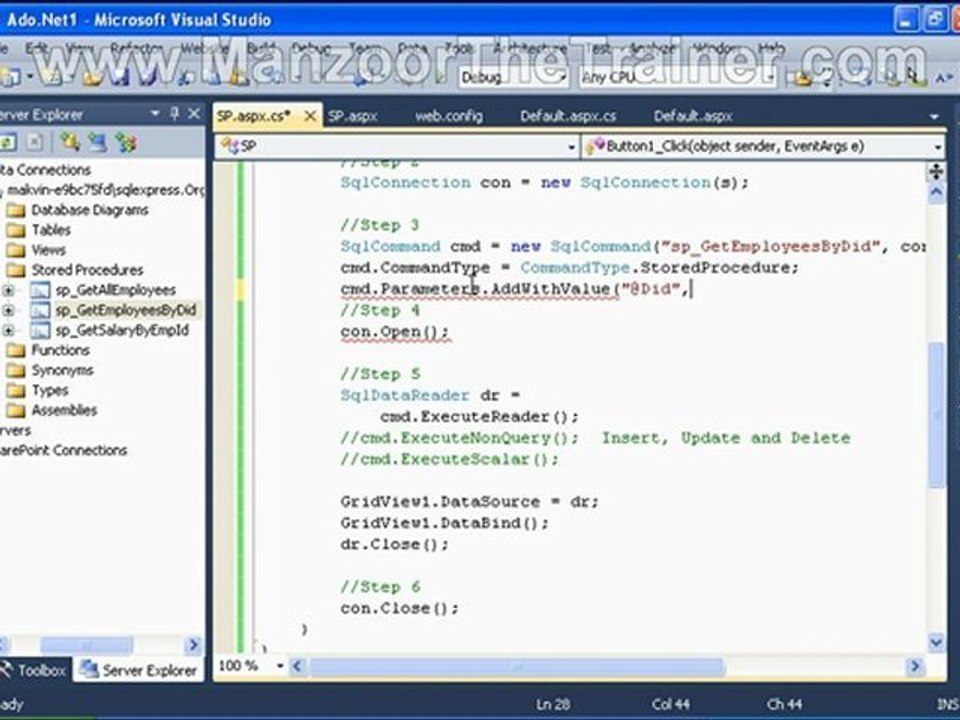960x720 pixels.
Task: Expand the sp_GetAllEmployees stored procedure node
Action: click(x=8, y=290)
